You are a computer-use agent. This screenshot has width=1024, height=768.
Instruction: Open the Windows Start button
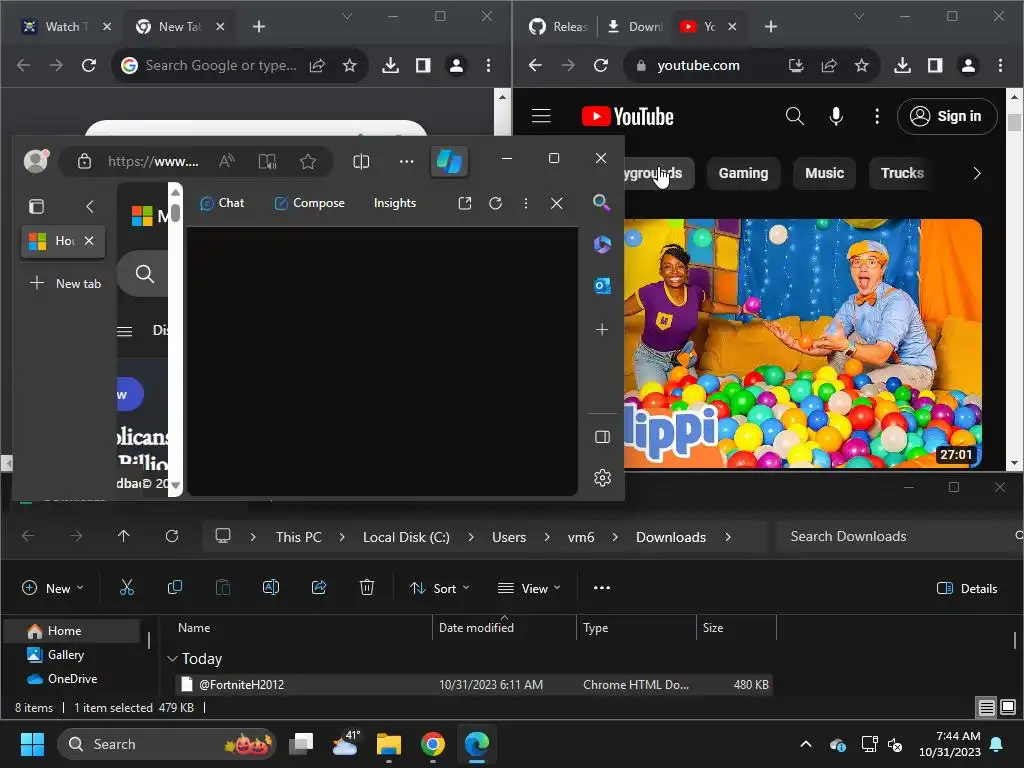pos(32,744)
